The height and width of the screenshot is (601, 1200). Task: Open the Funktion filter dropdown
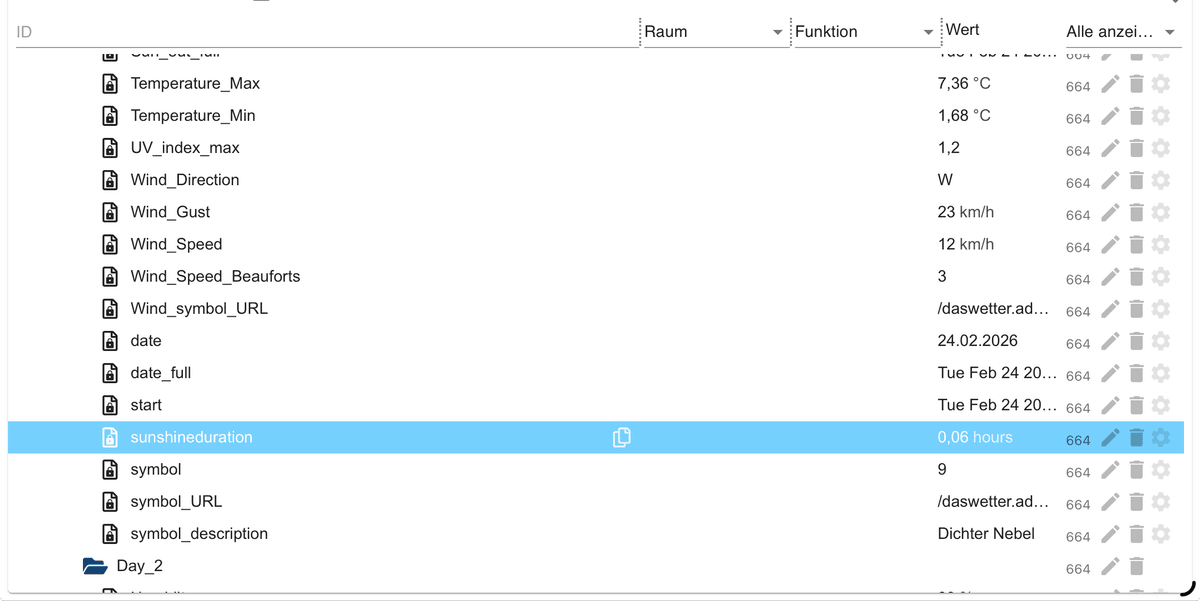(x=928, y=33)
